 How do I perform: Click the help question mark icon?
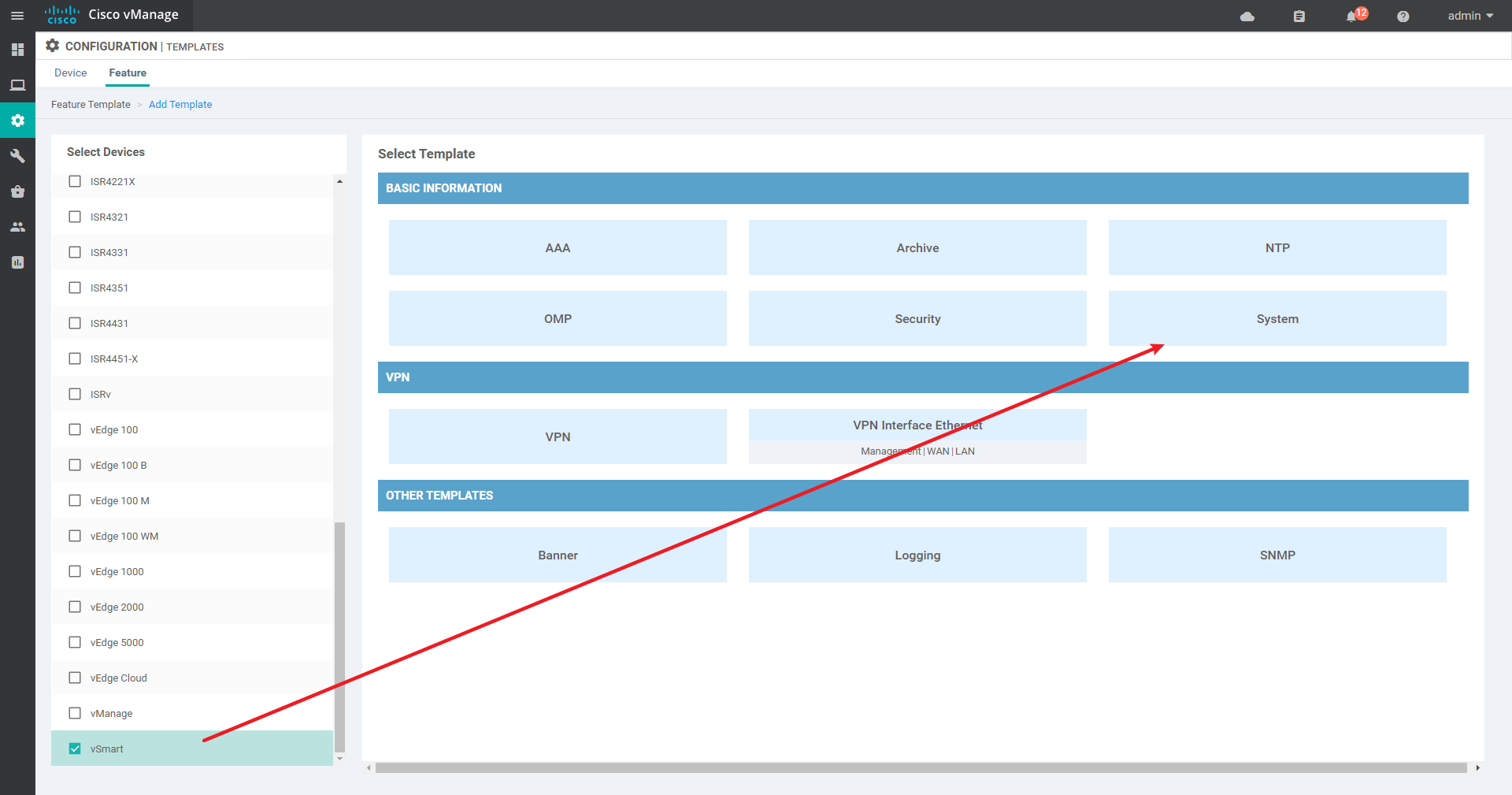tap(1403, 16)
